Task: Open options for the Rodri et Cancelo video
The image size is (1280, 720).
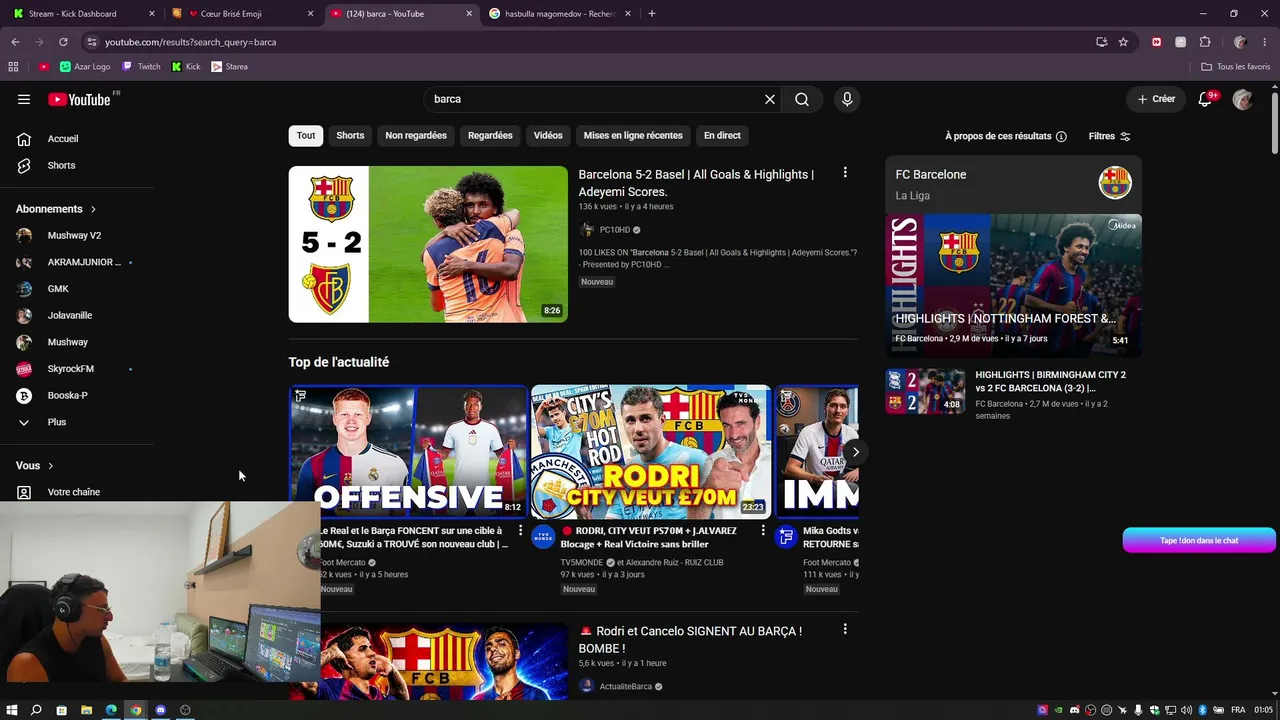Action: pos(845,629)
